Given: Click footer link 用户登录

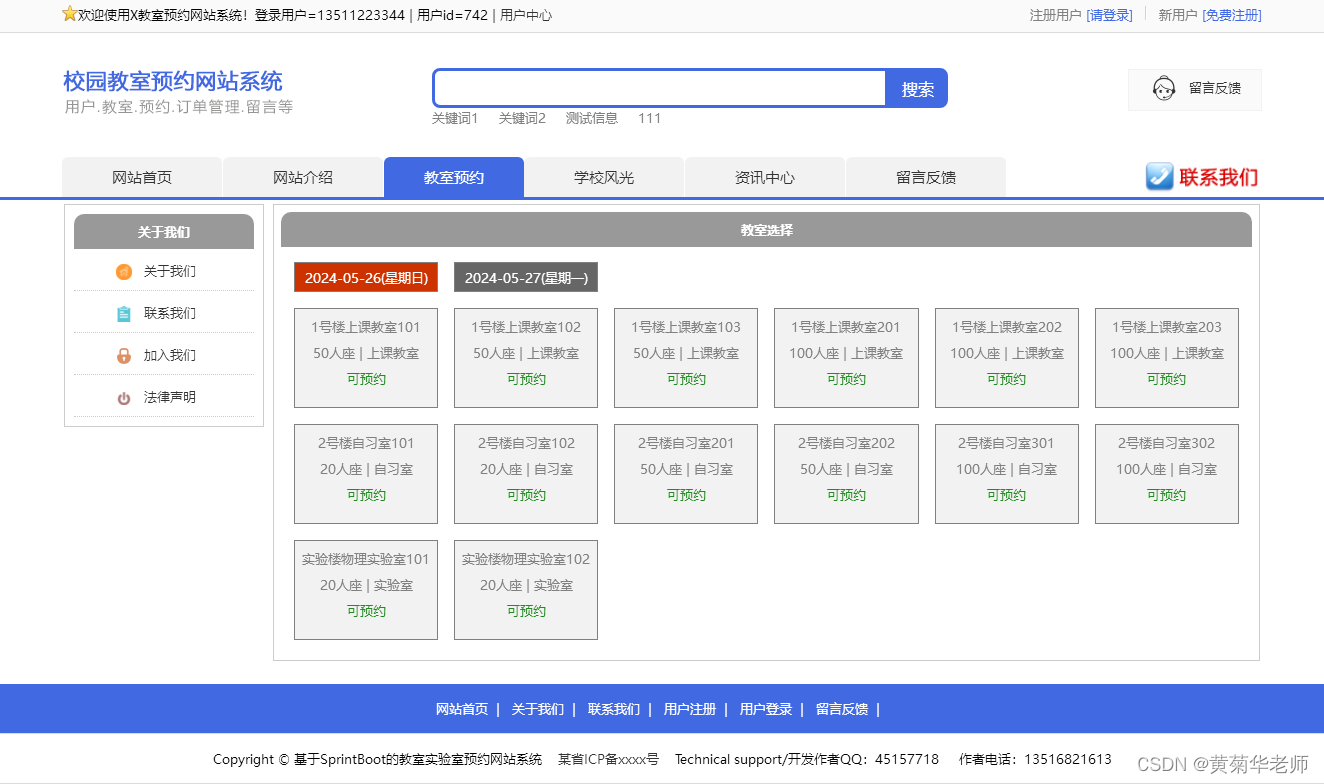Looking at the screenshot, I should (766, 710).
